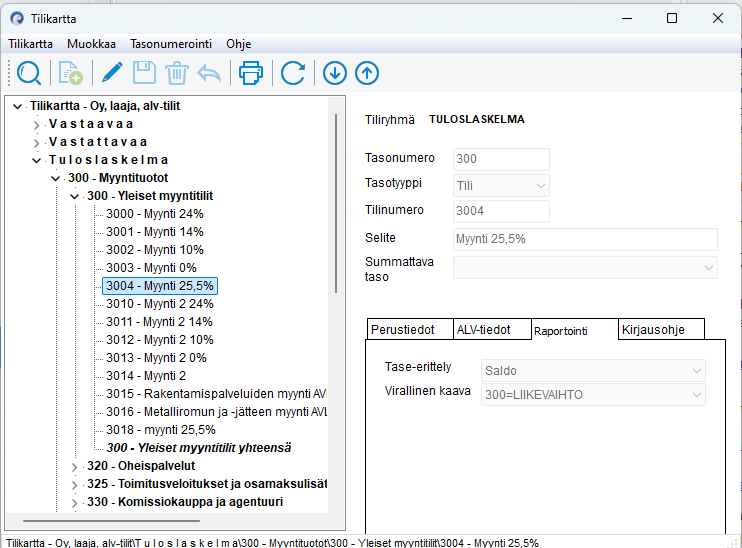Open the Ohje menu
742x548 pixels.
click(x=238, y=44)
